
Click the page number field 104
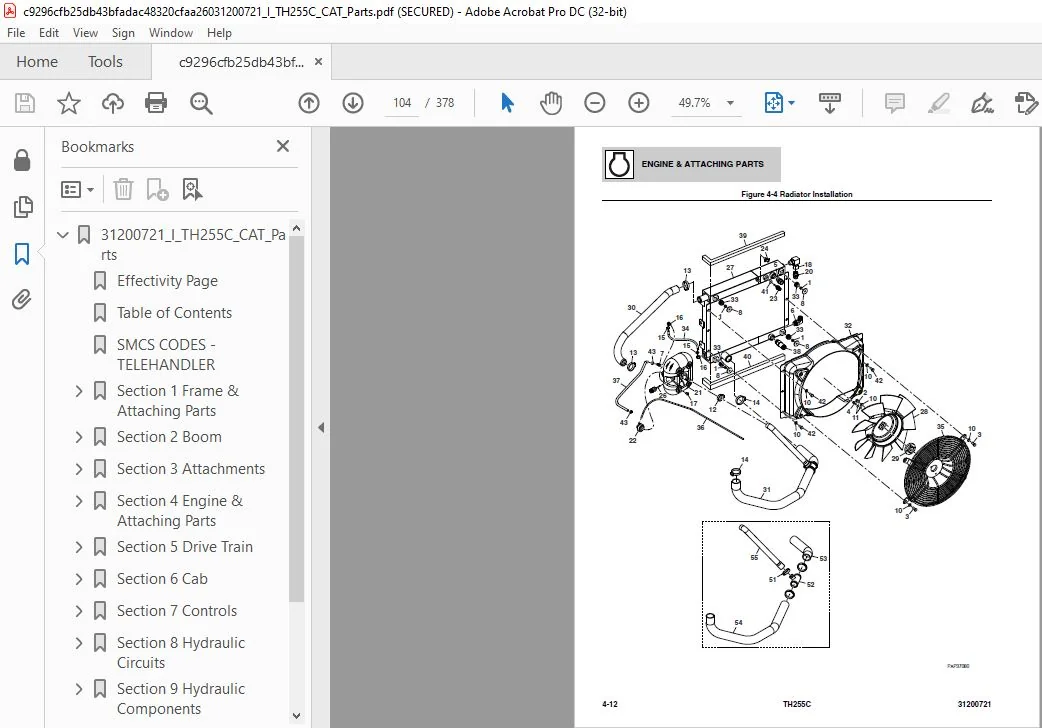tap(402, 103)
